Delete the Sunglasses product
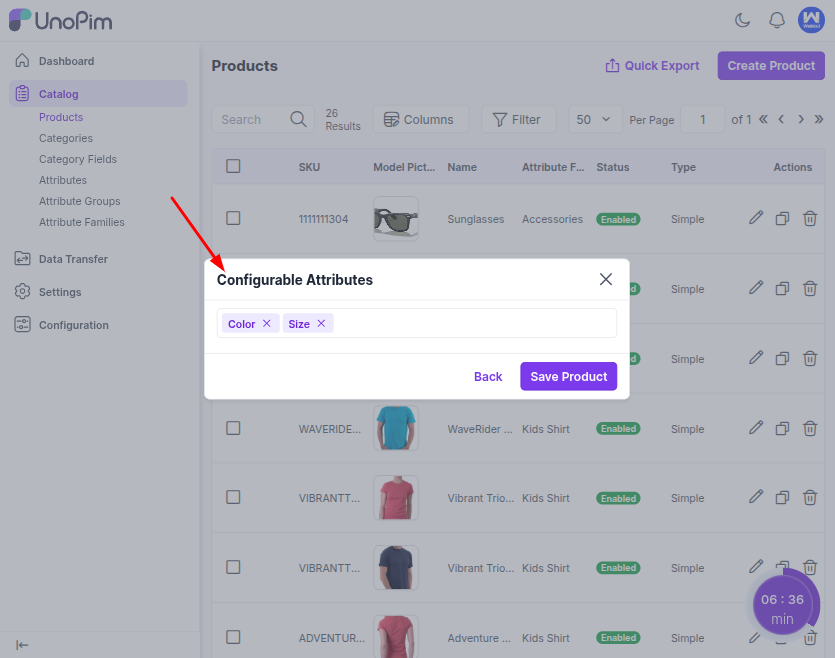835x658 pixels. (810, 218)
